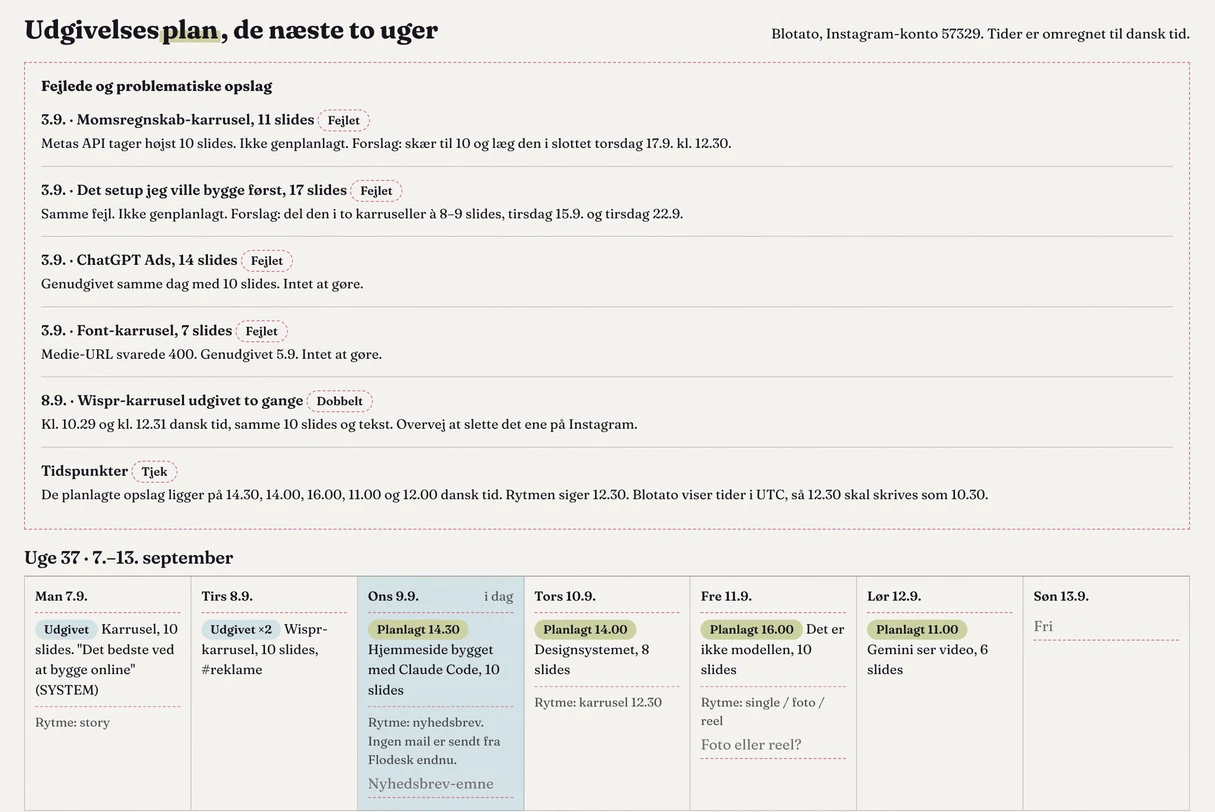
Task: Click 'Rytme: story' under Monday
Action: tap(72, 722)
